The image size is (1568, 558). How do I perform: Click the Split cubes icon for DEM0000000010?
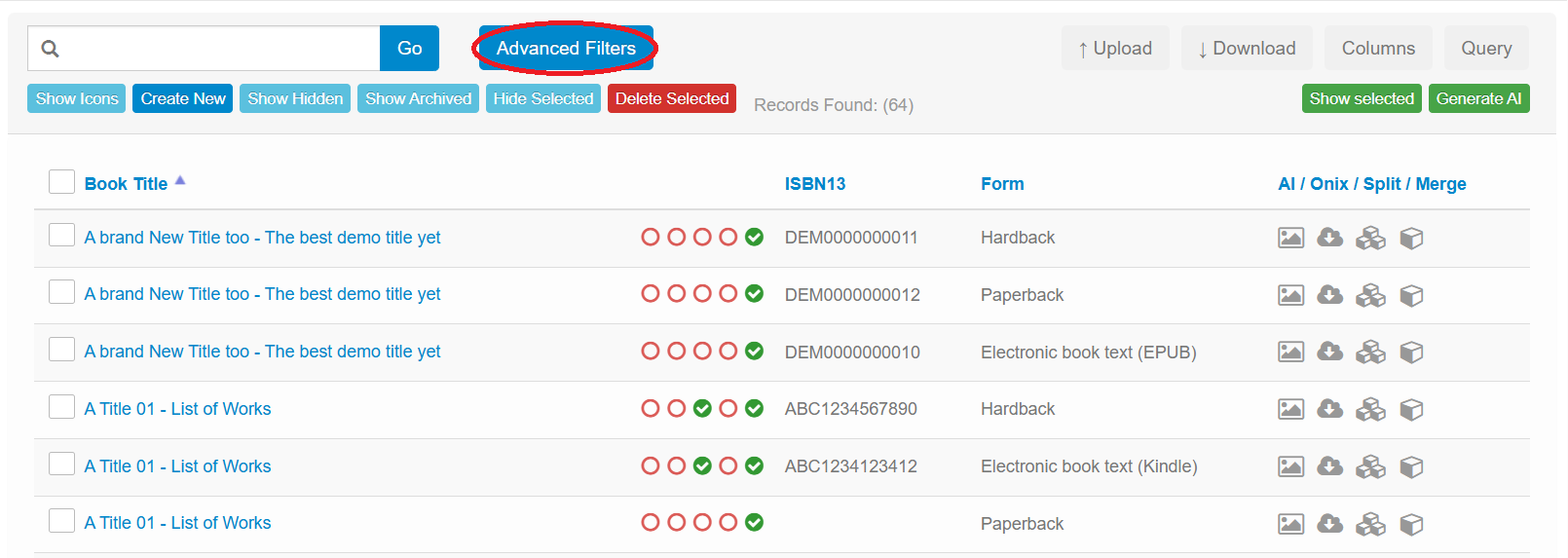click(1370, 352)
